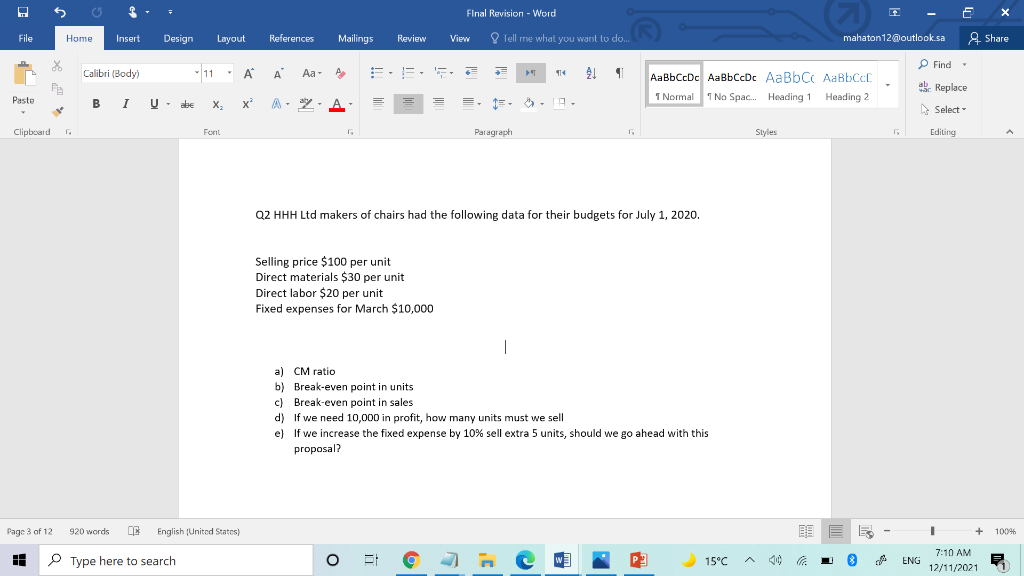The image size is (1024, 576).
Task: Click the Cut icon in Clipboard group
Action: coord(56,66)
